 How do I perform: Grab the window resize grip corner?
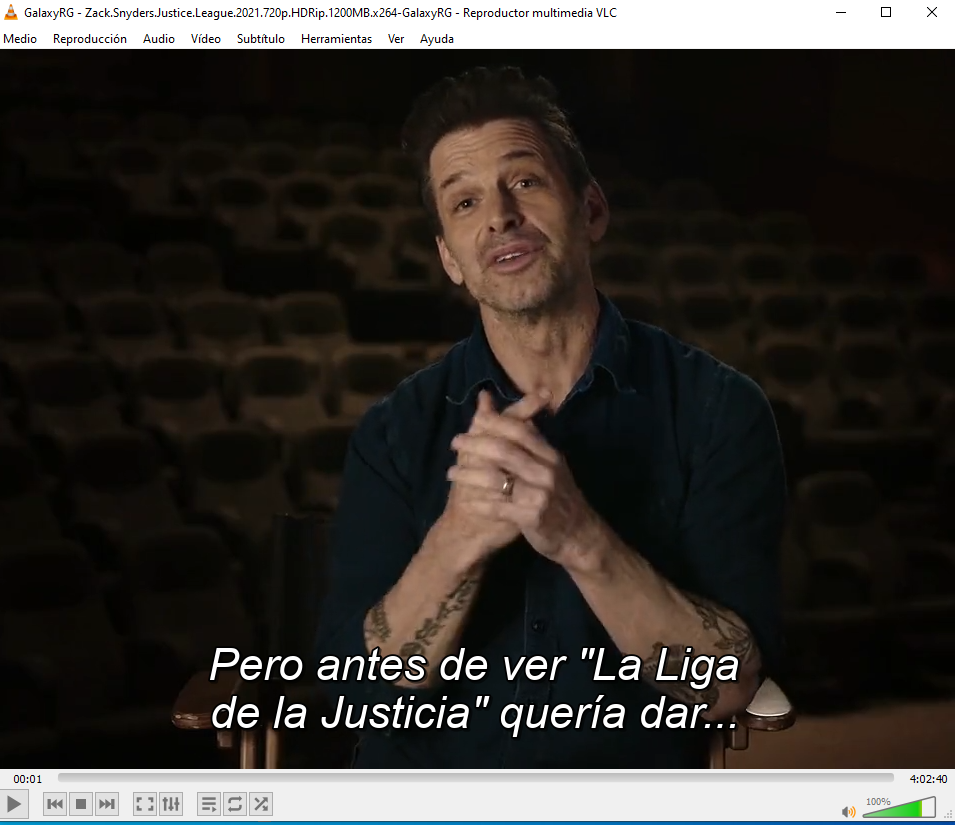click(x=948, y=814)
